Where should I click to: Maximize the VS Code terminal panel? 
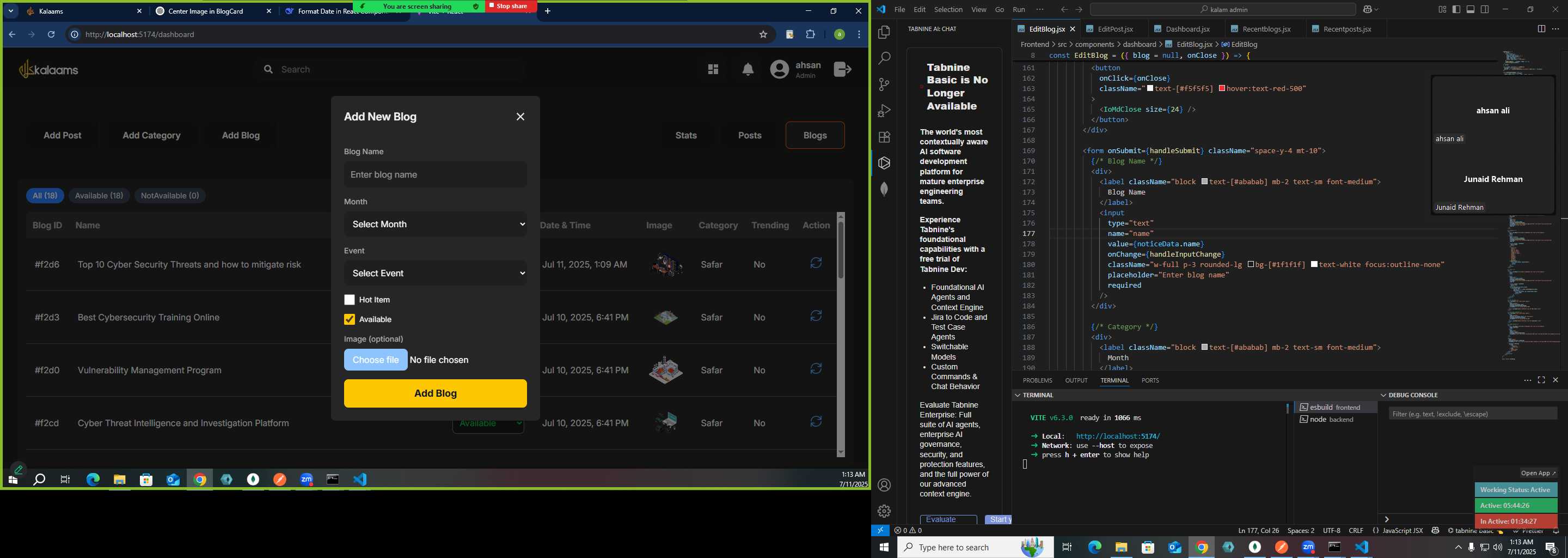click(1541, 380)
